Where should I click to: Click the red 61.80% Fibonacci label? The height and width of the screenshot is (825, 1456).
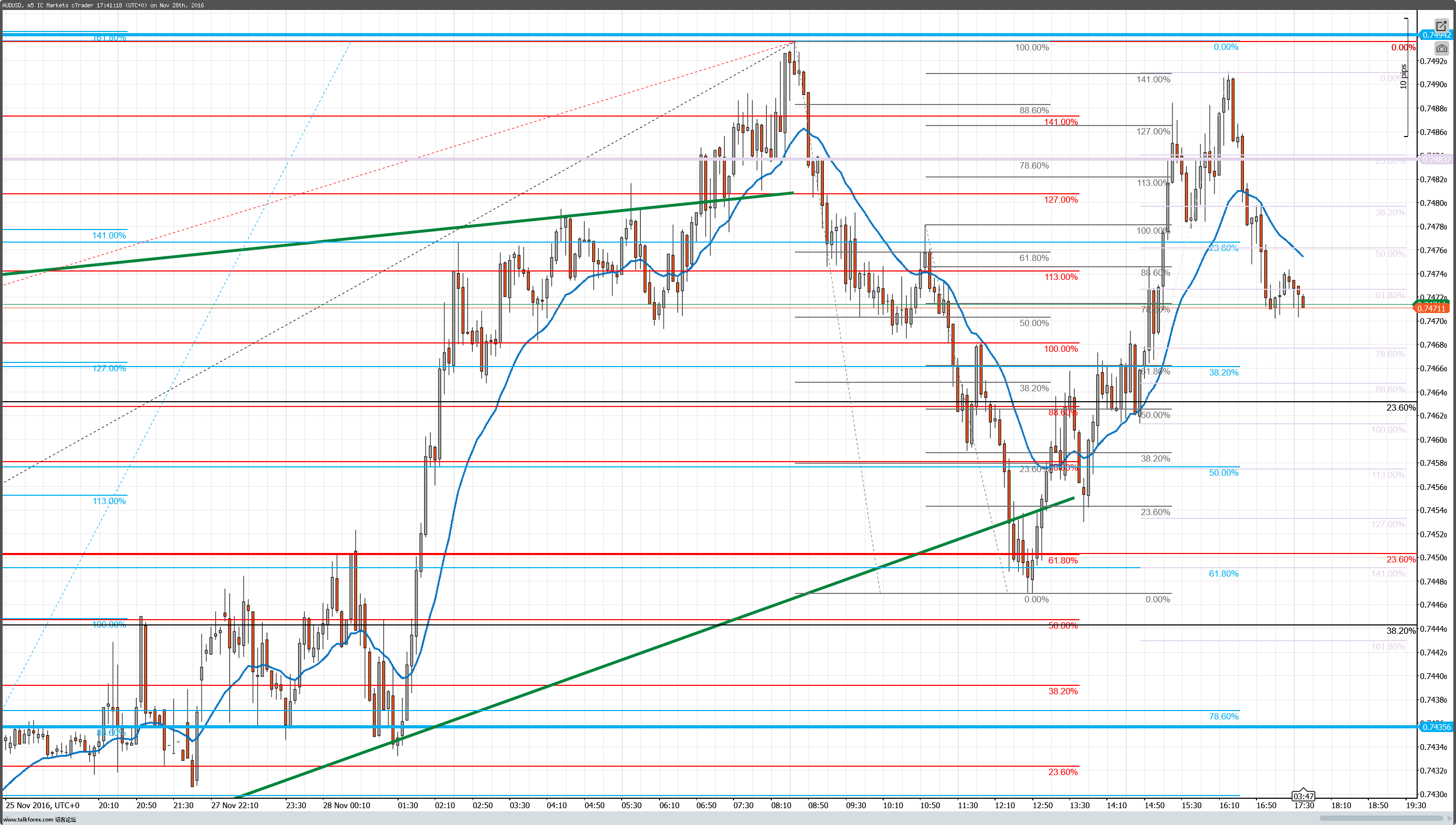(x=1063, y=560)
